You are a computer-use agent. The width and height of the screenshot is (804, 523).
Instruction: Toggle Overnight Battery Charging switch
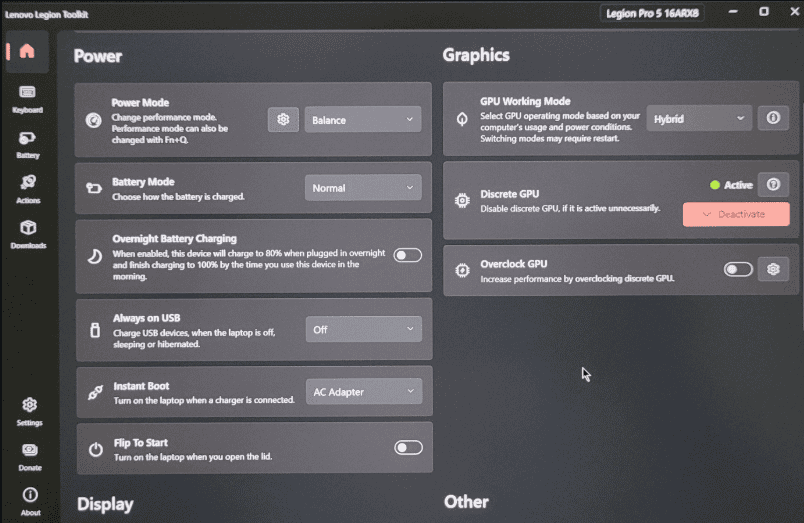[x=408, y=255]
